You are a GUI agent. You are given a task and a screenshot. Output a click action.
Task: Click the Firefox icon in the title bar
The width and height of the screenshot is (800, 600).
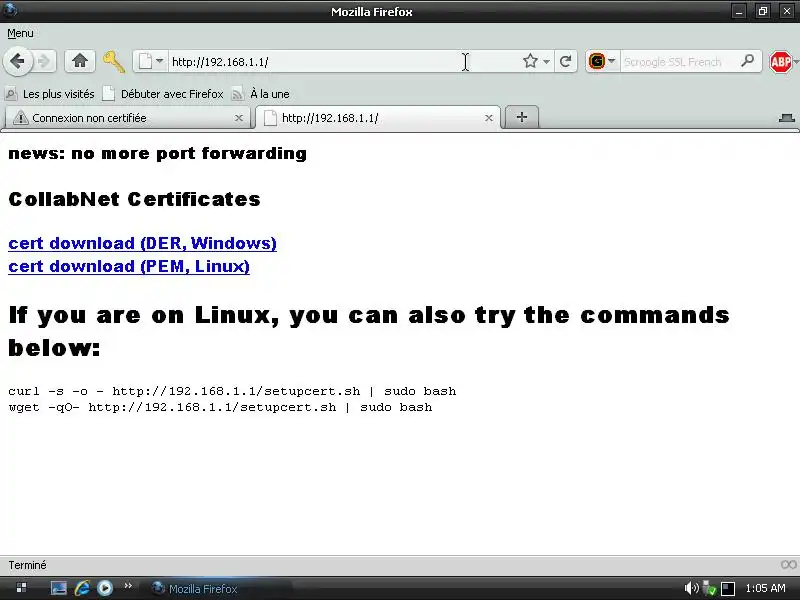click(10, 9)
